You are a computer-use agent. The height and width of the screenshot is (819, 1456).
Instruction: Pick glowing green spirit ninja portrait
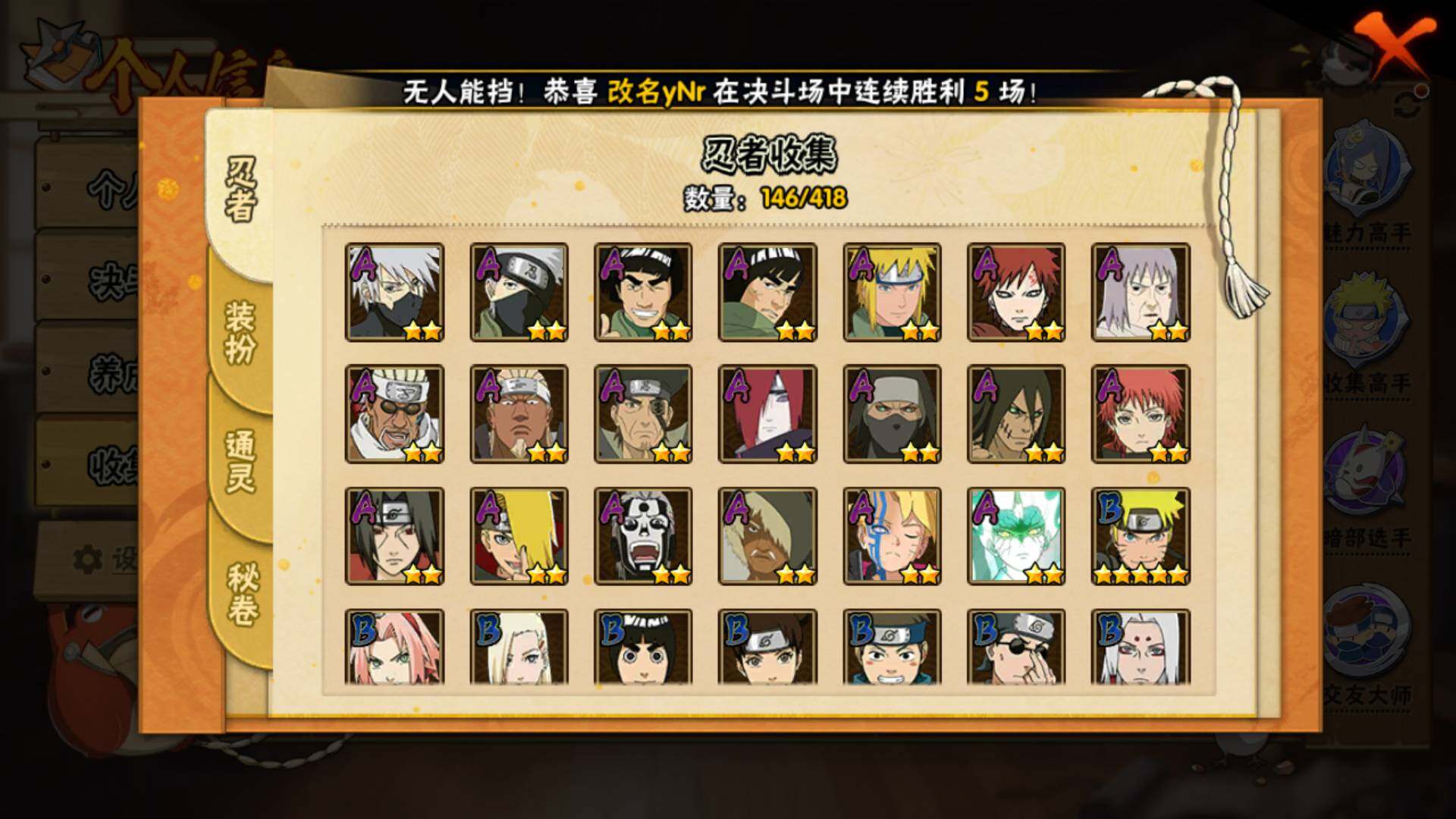[1016, 536]
